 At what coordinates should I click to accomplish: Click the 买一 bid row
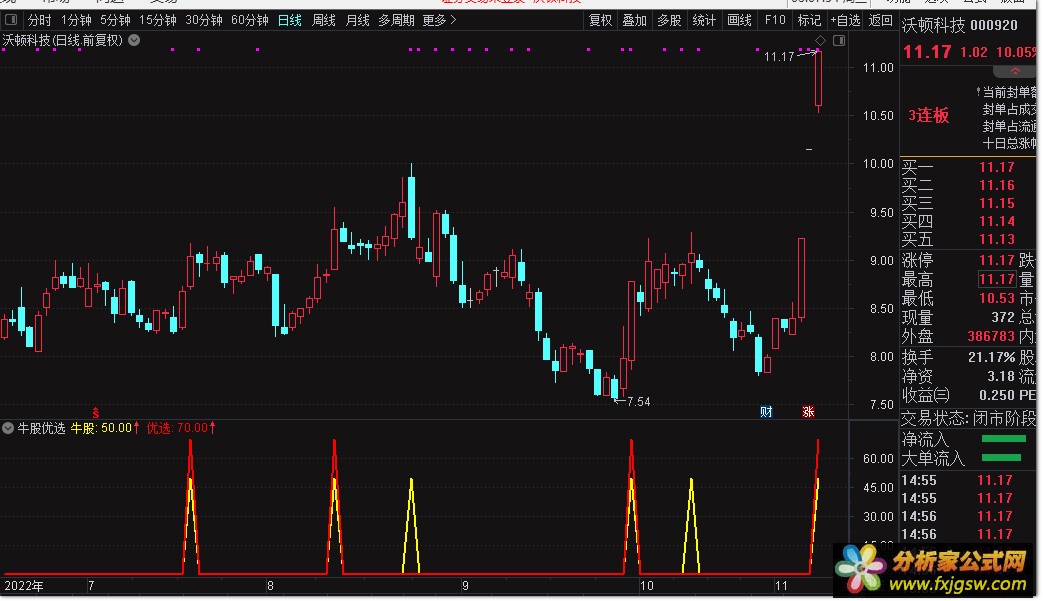pos(968,167)
